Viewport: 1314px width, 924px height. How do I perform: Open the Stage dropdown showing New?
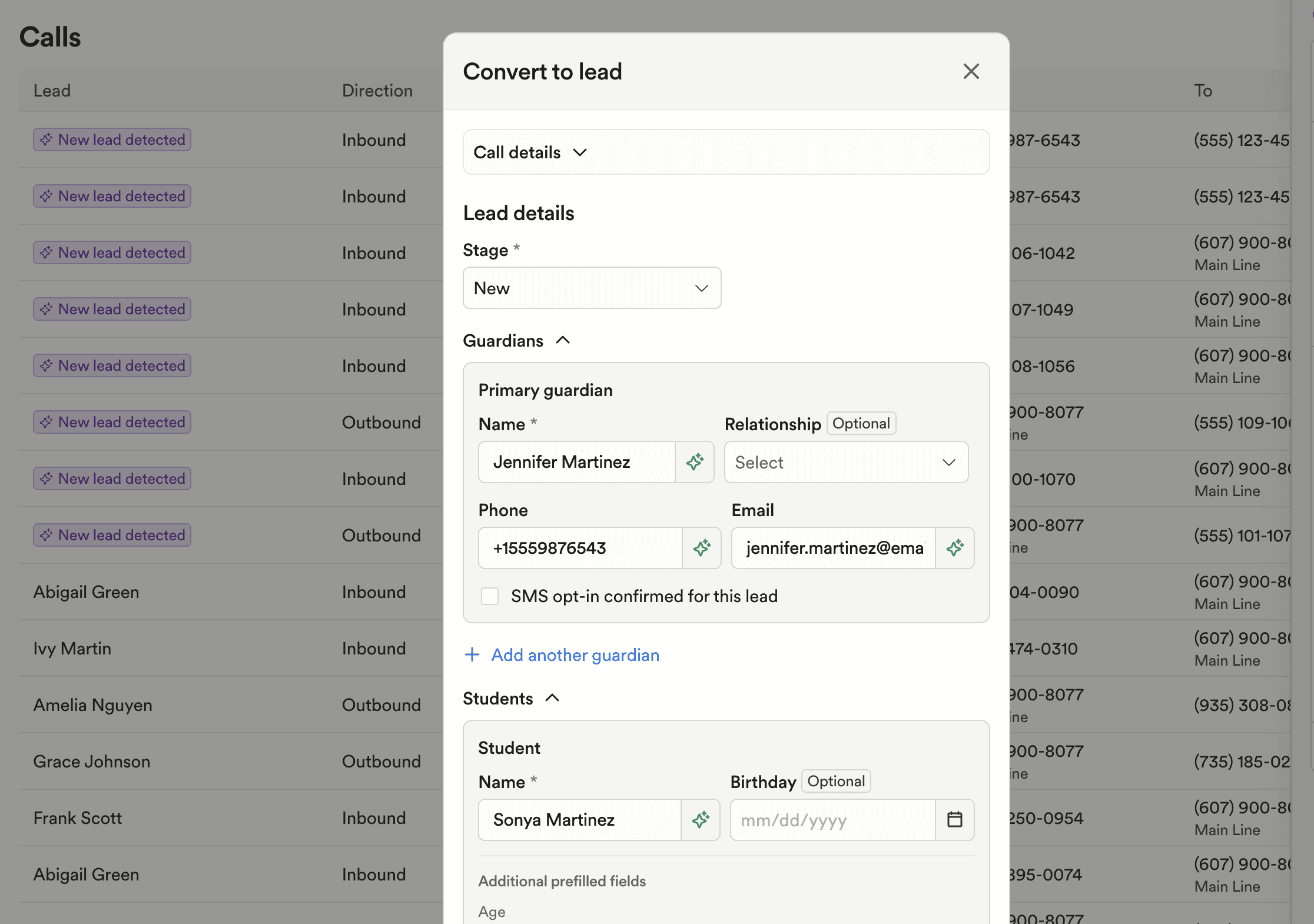coord(591,288)
